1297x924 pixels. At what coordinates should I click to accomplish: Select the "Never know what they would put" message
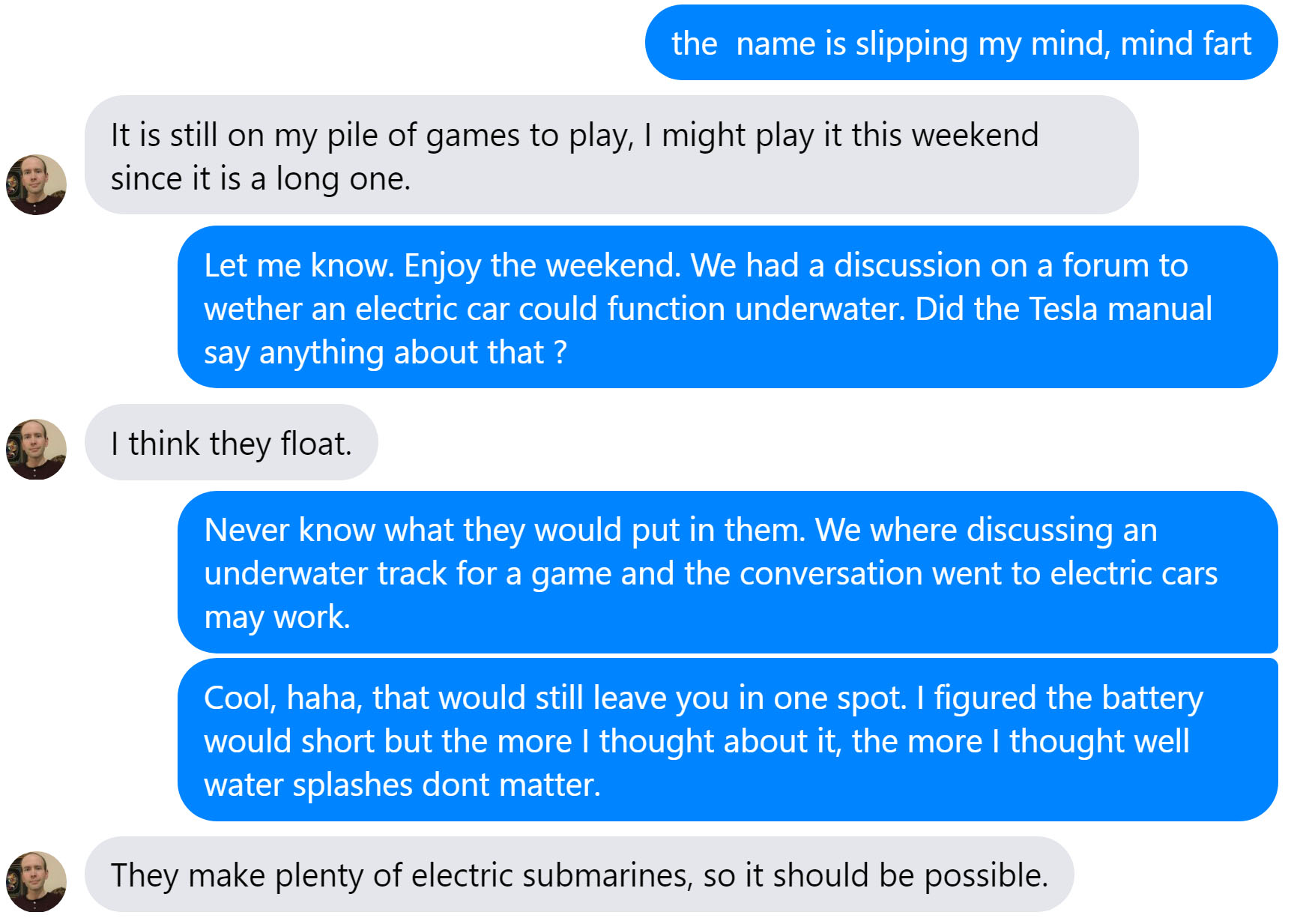point(727,573)
